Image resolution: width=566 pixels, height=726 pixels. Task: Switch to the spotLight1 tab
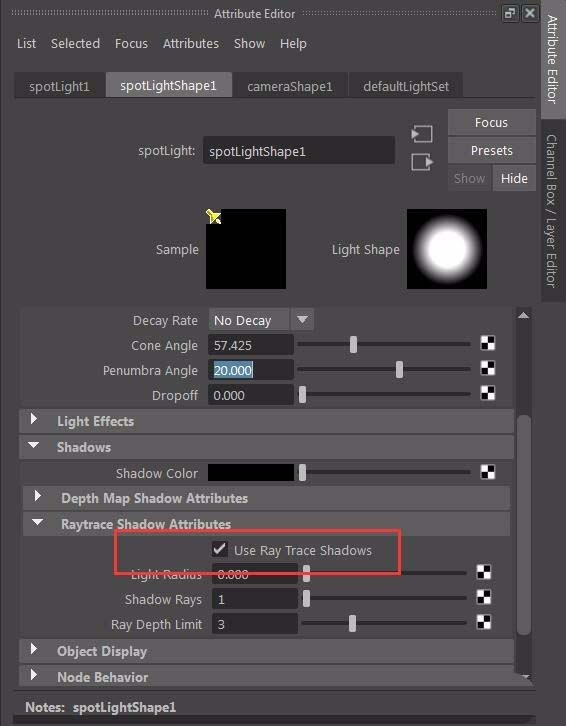[x=59, y=86]
